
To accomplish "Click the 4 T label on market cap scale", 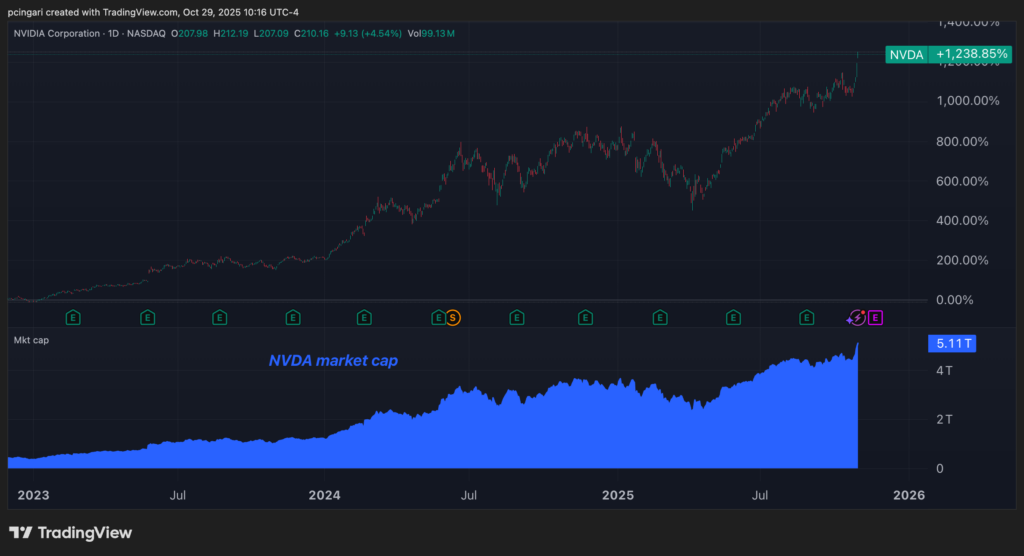I will [942, 370].
